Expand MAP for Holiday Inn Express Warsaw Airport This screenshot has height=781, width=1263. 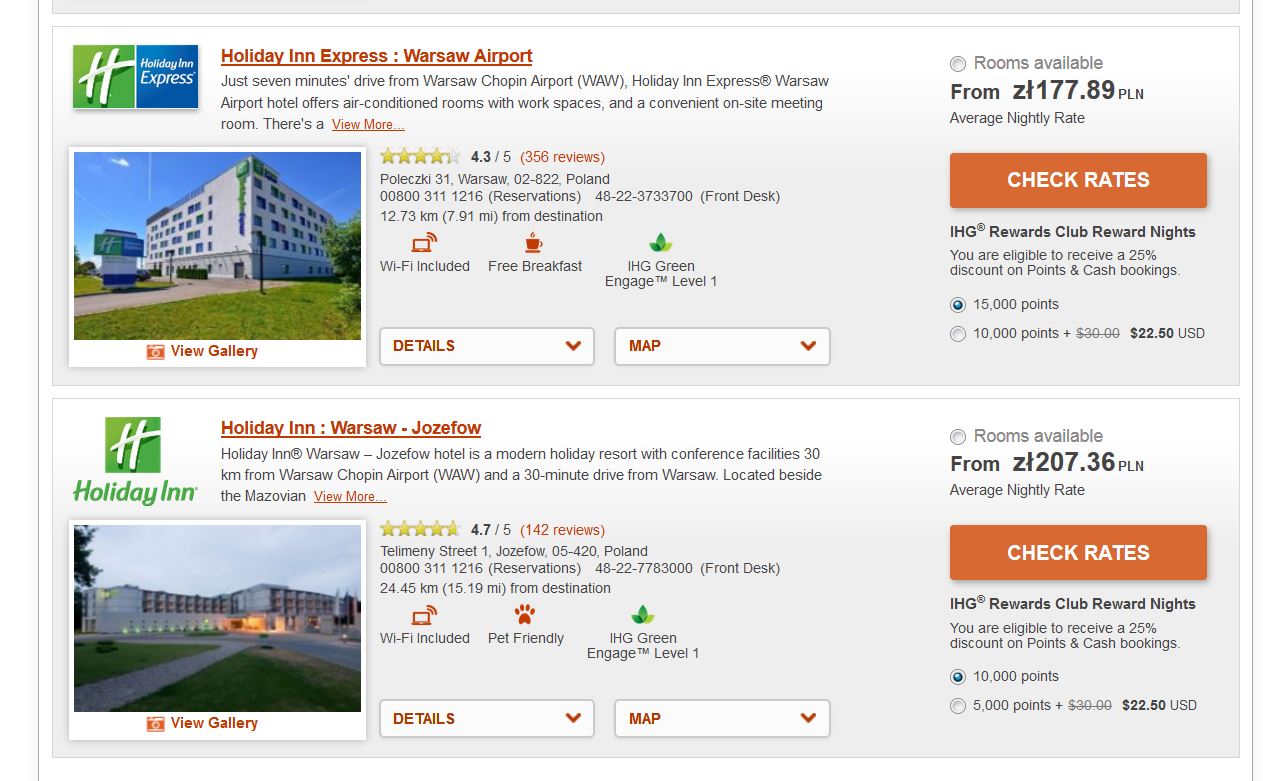722,346
